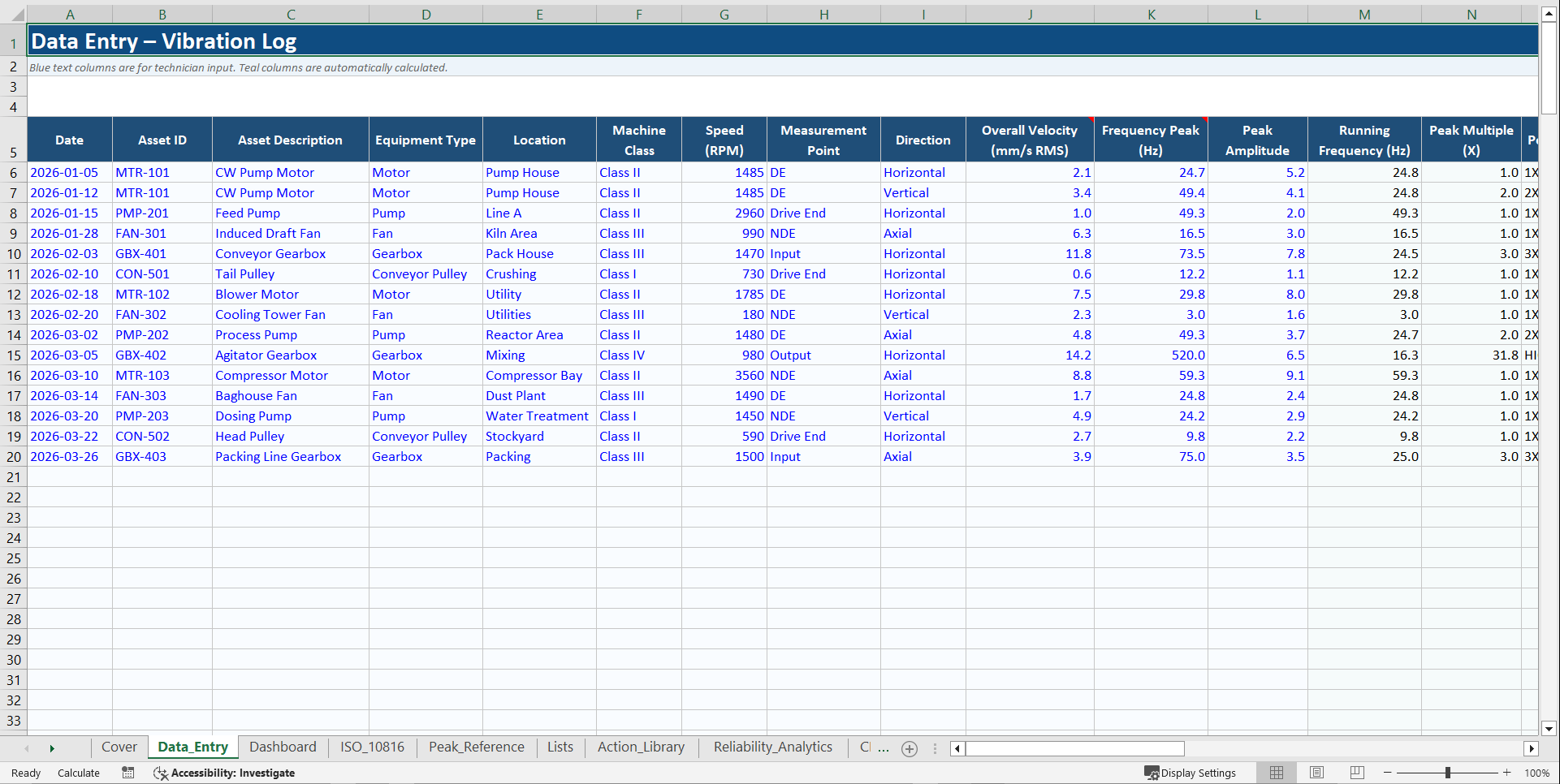Zoom out using the minus control
Image resolution: width=1560 pixels, height=784 pixels.
[1386, 773]
